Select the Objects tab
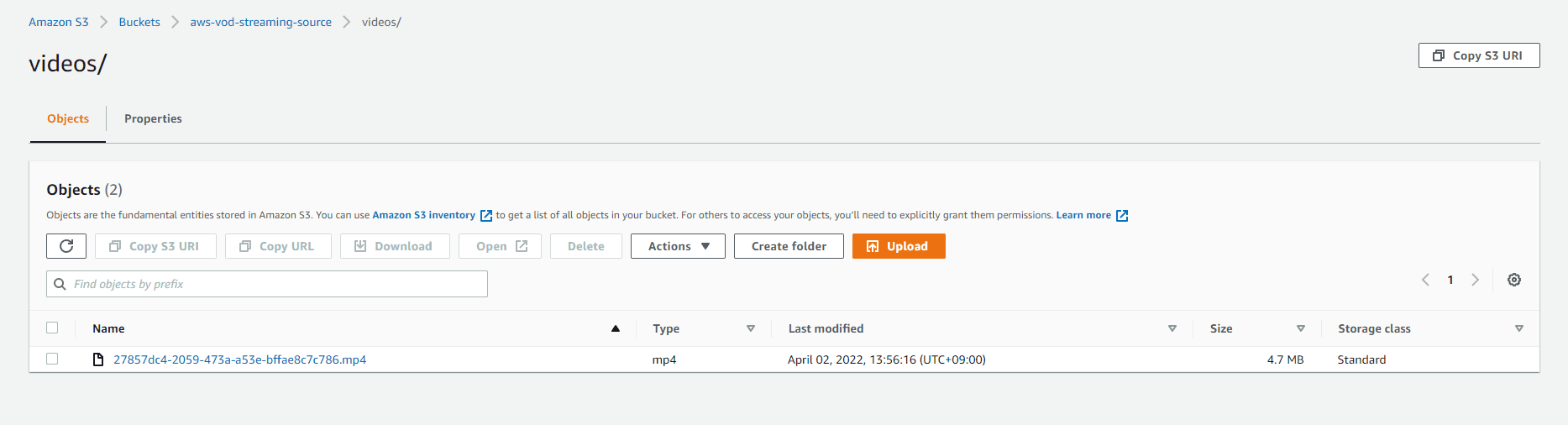1568x425 pixels. pos(68,118)
